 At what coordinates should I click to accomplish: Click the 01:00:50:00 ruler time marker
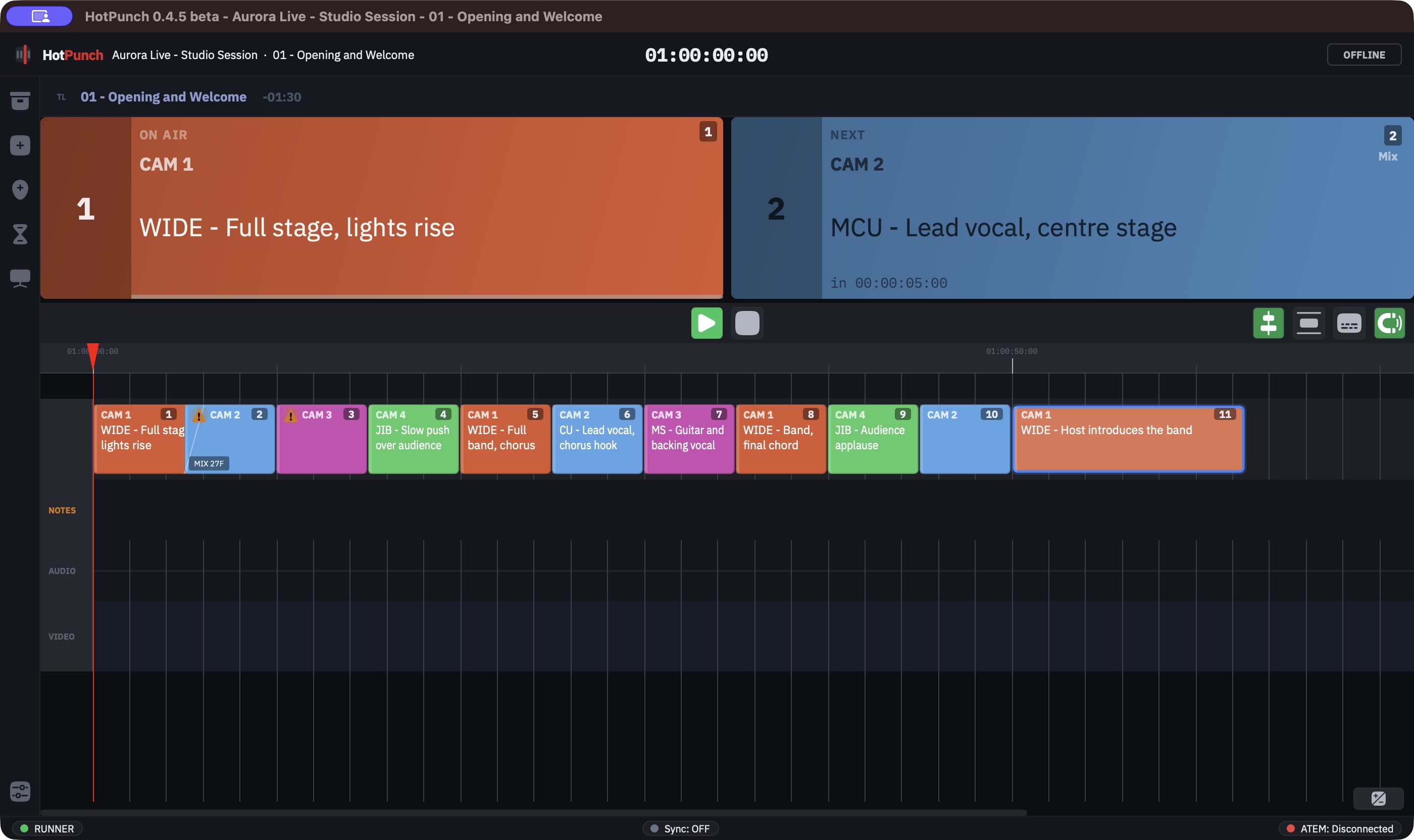pyautogui.click(x=1012, y=351)
